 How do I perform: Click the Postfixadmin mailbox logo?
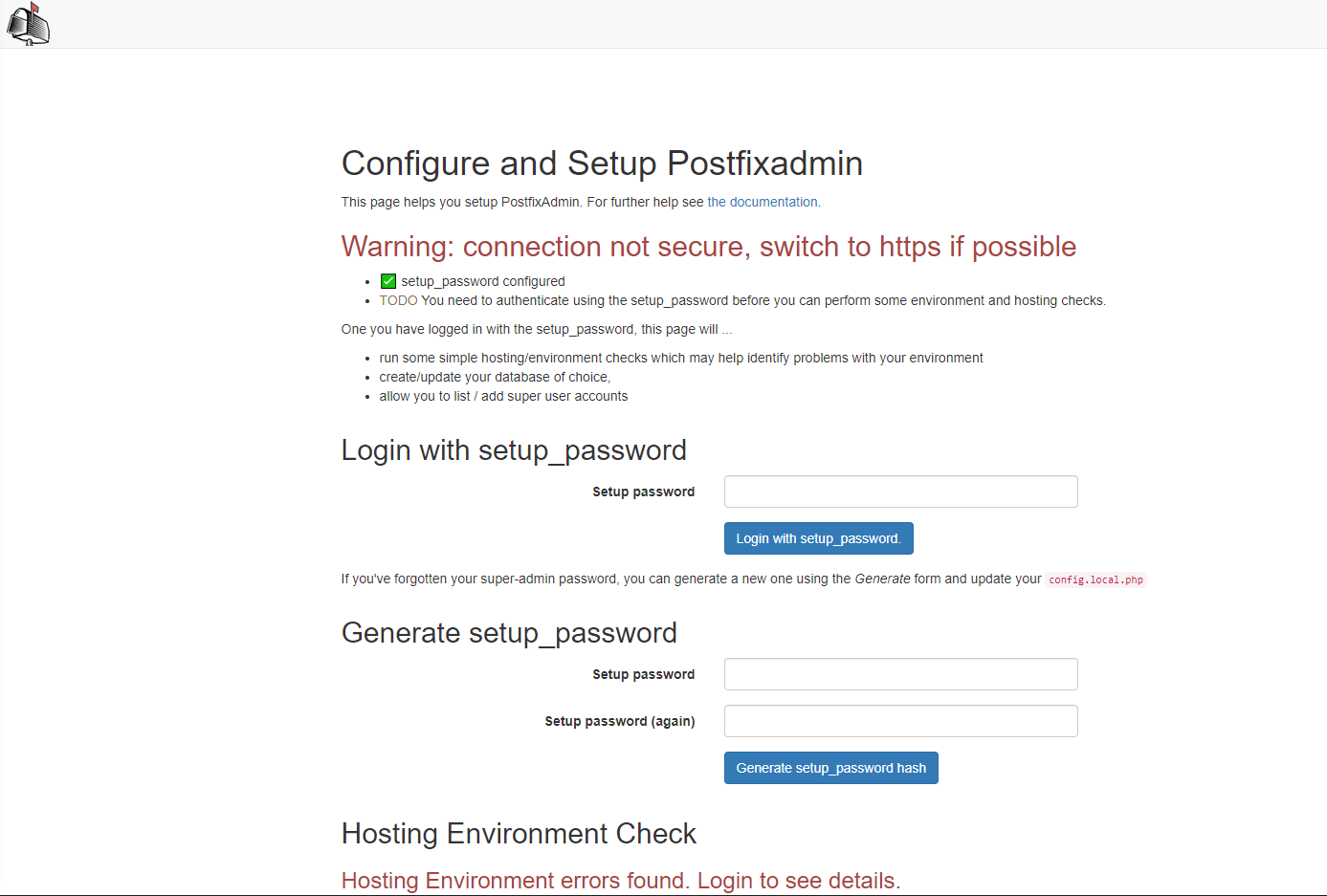click(28, 24)
